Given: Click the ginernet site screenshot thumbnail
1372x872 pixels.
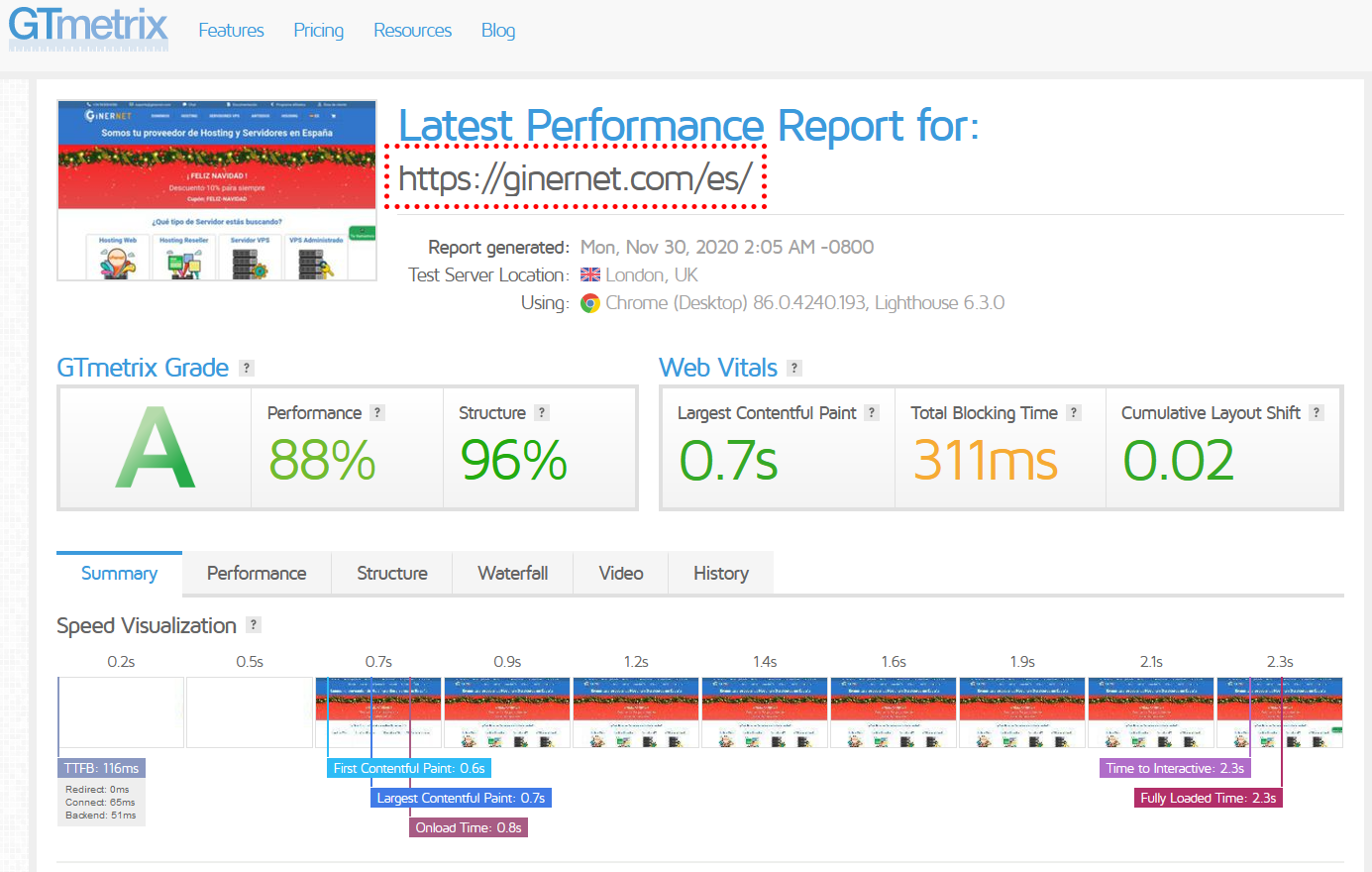Looking at the screenshot, I should click(x=217, y=190).
